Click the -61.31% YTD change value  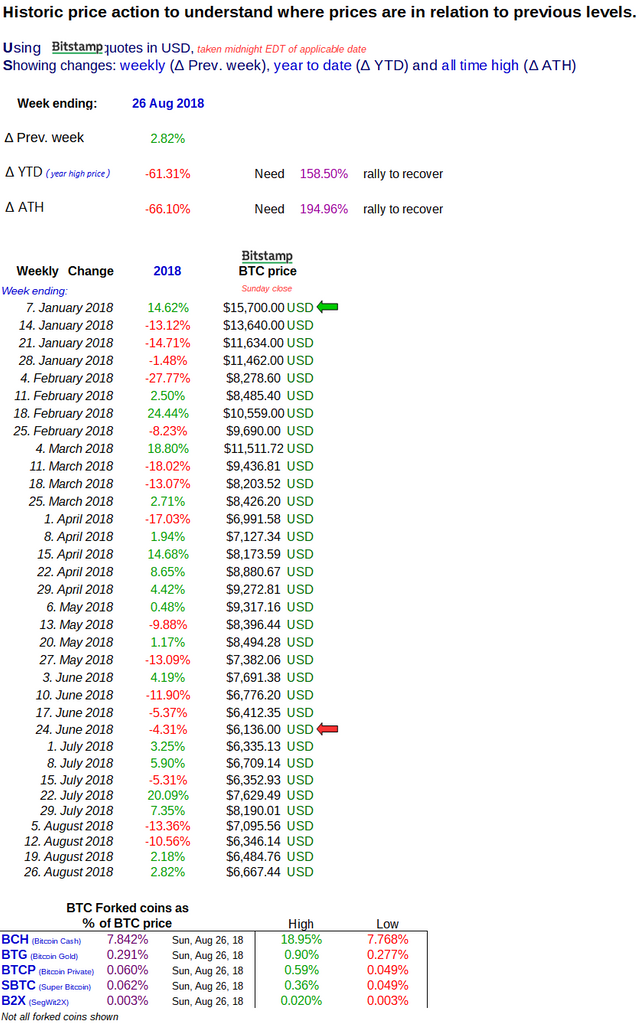pos(167,174)
